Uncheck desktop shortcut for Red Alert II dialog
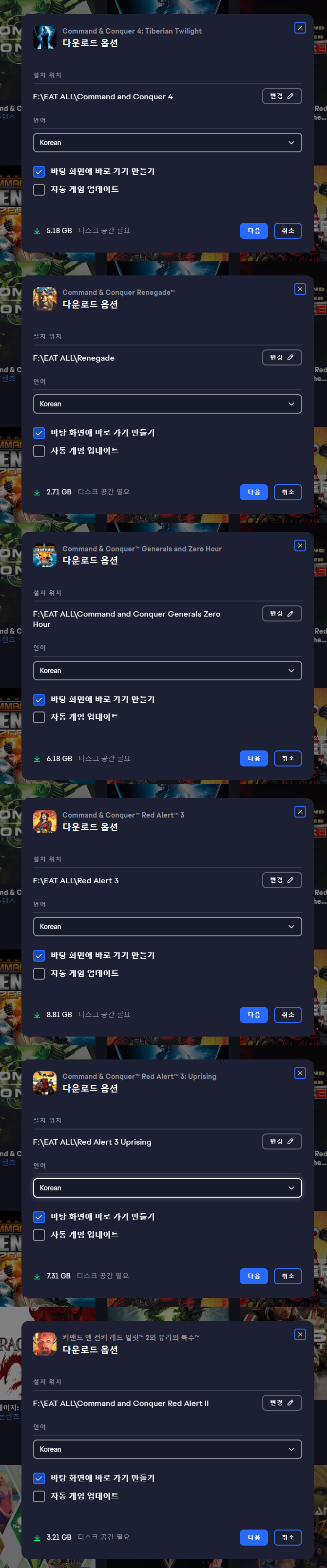This screenshot has height=1568, width=327. [x=39, y=1478]
